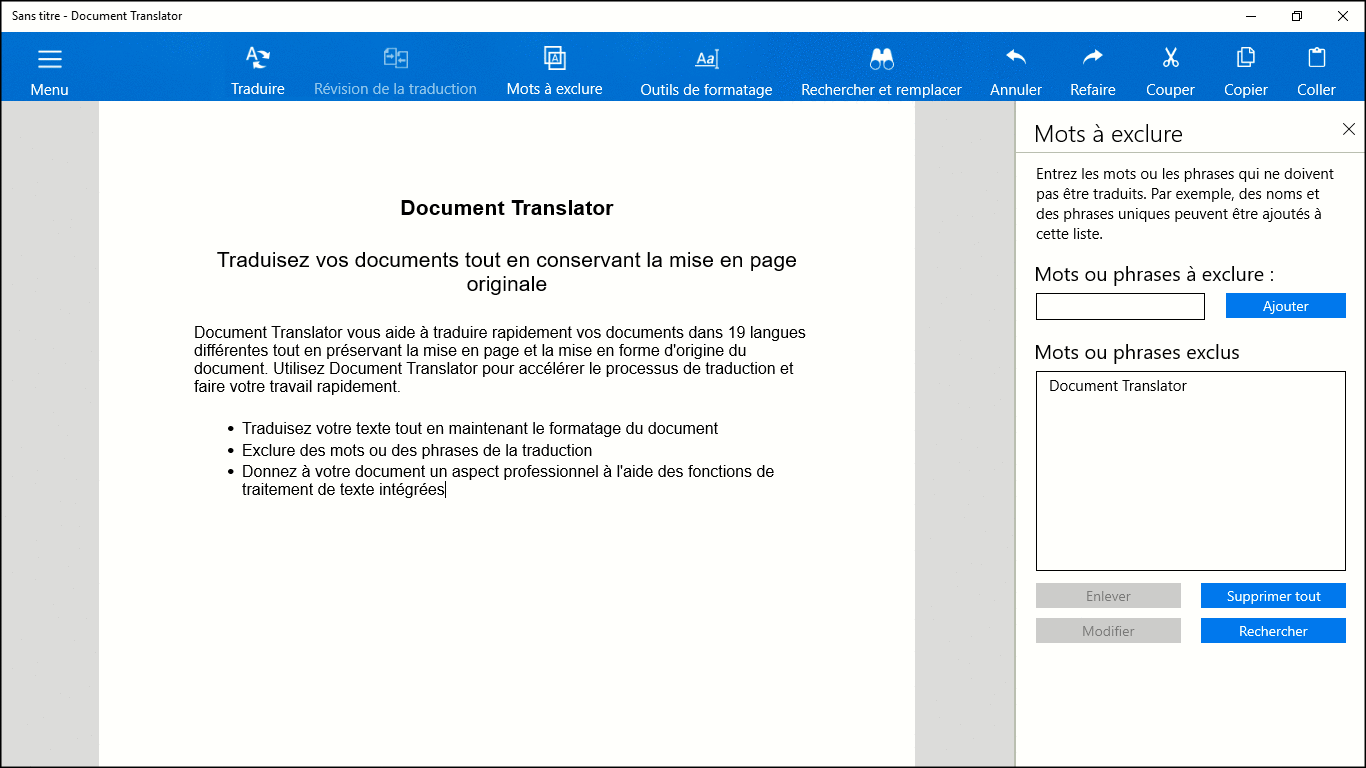Select "Document Translator" in excluded list

pos(1118,386)
